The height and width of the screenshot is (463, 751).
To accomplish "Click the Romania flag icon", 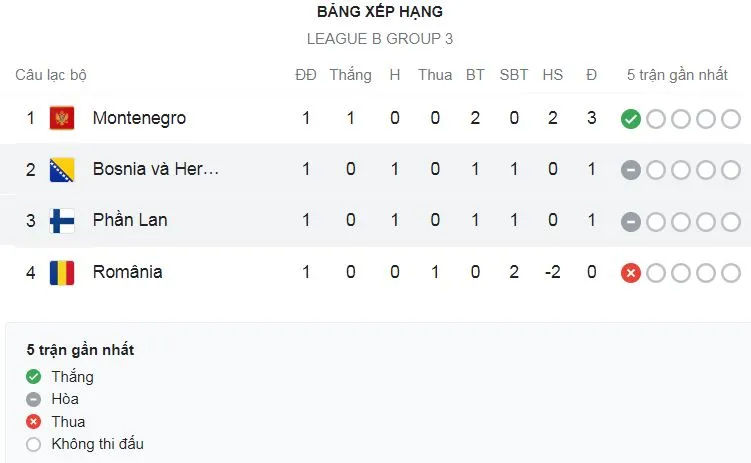I will [x=62, y=272].
